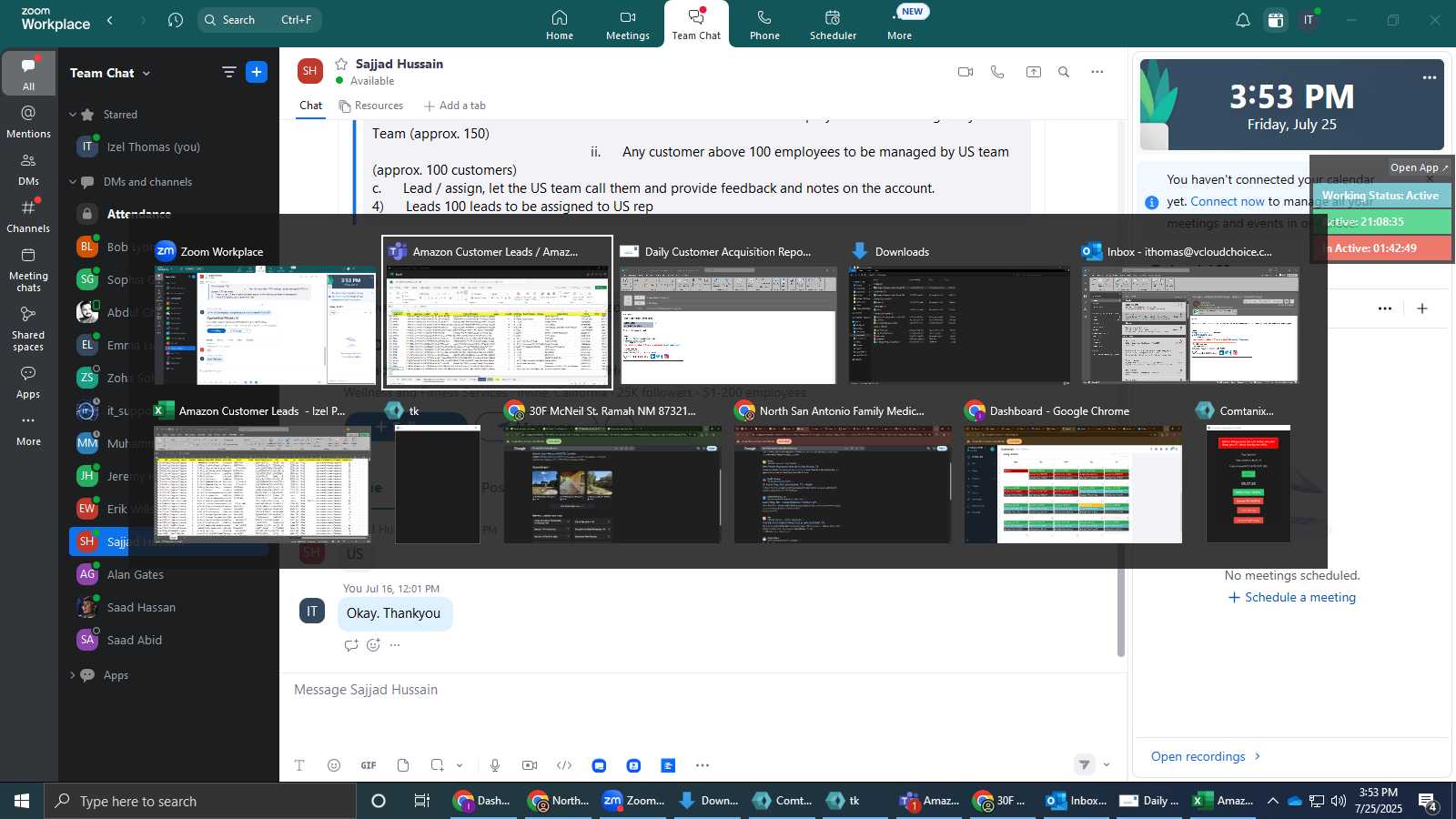
Task: Collapse the Starred section
Action: 73,115
